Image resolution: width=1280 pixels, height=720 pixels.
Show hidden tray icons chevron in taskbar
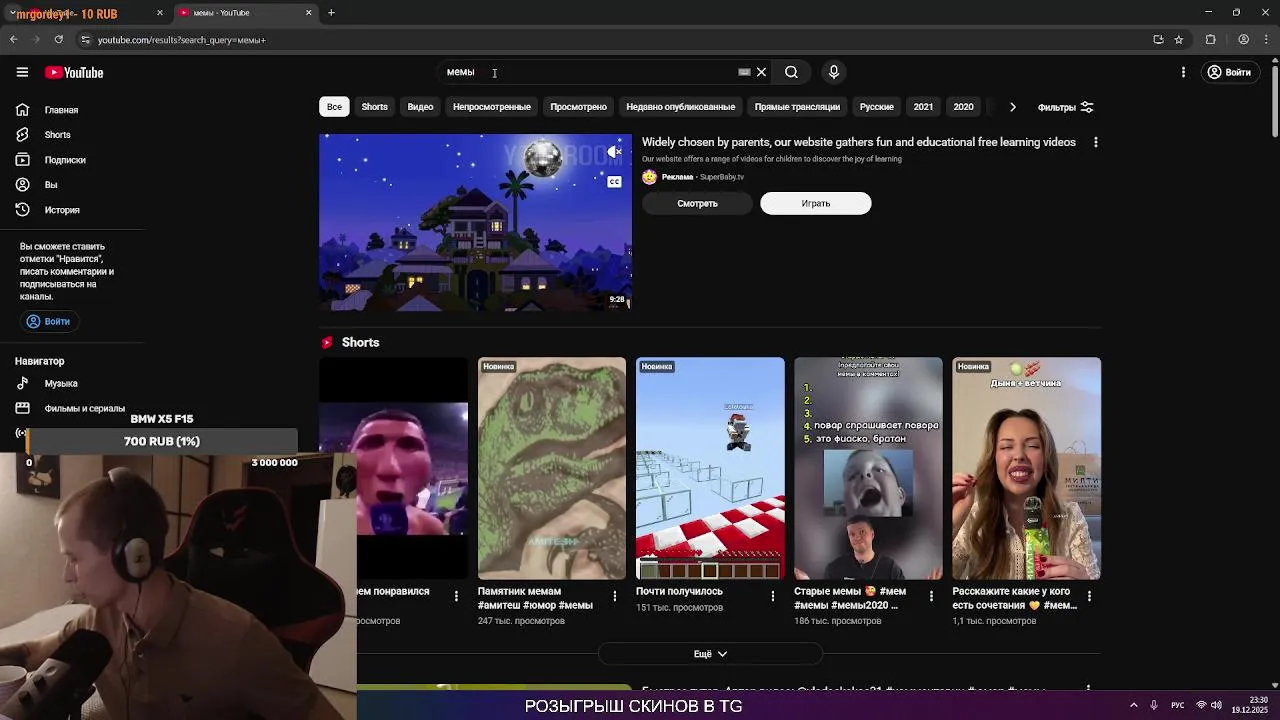tap(1133, 705)
